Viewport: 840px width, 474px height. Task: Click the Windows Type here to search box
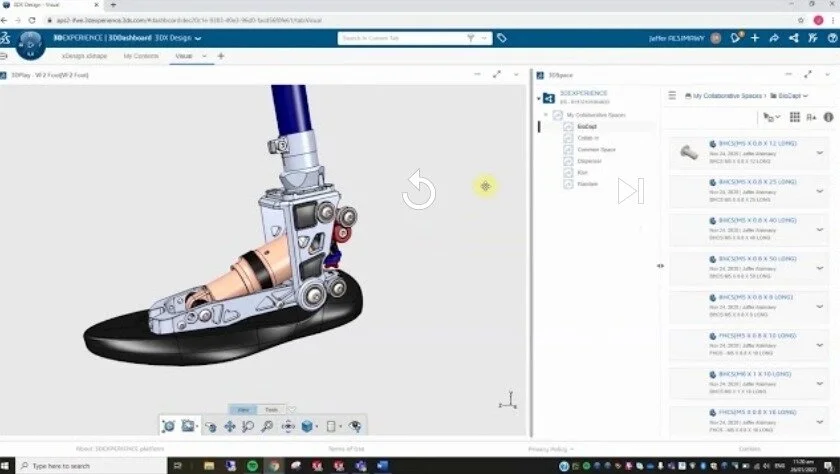92,466
